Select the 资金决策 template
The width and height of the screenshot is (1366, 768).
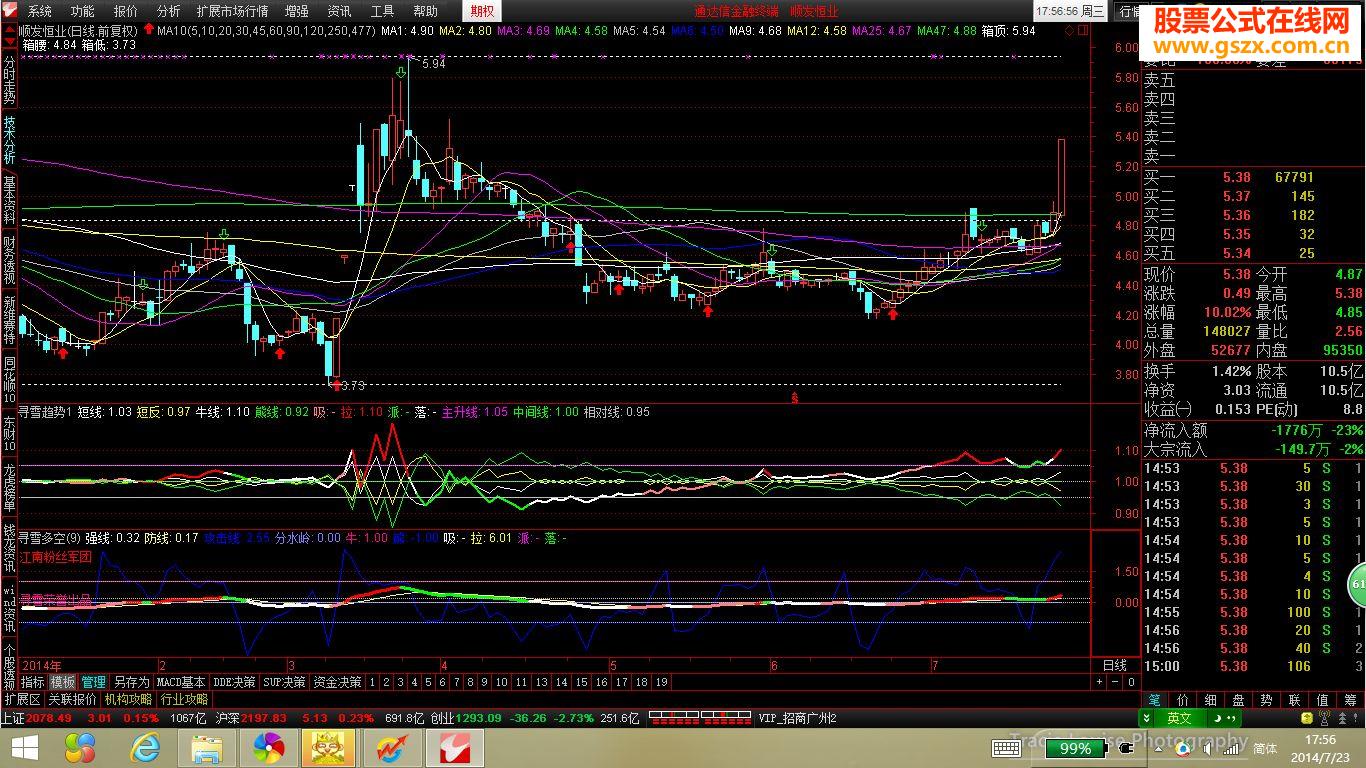click(337, 682)
